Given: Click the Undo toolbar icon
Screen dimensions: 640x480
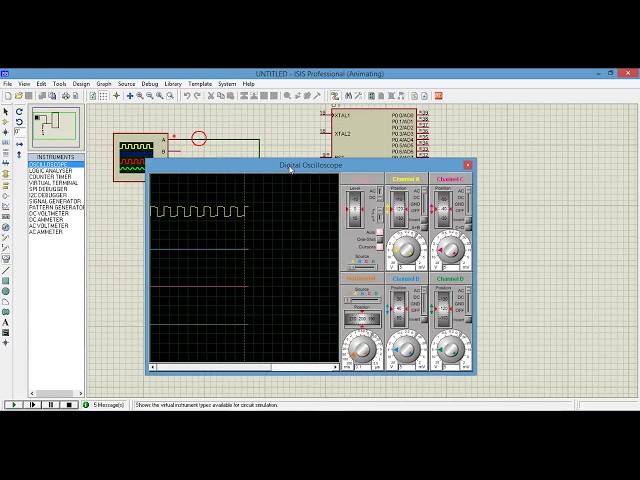Looking at the screenshot, I should 187,96.
